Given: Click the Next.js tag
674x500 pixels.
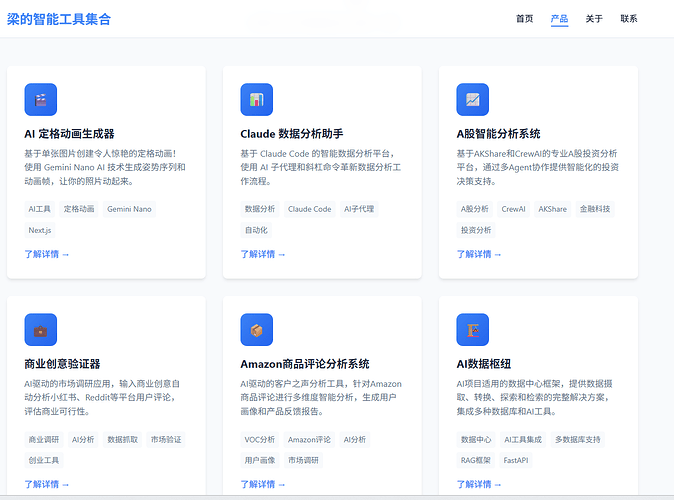Looking at the screenshot, I should point(40,230).
